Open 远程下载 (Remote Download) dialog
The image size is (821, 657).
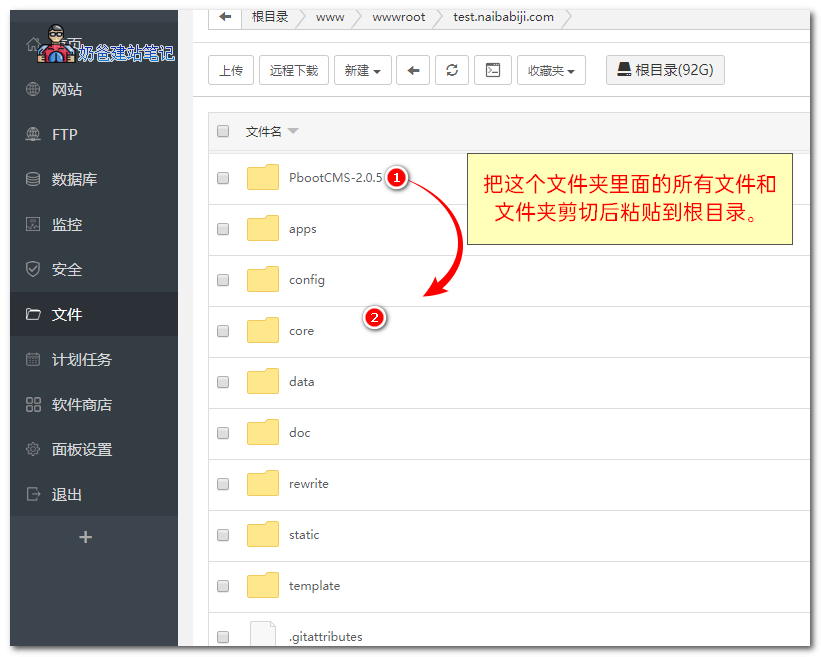(x=293, y=70)
